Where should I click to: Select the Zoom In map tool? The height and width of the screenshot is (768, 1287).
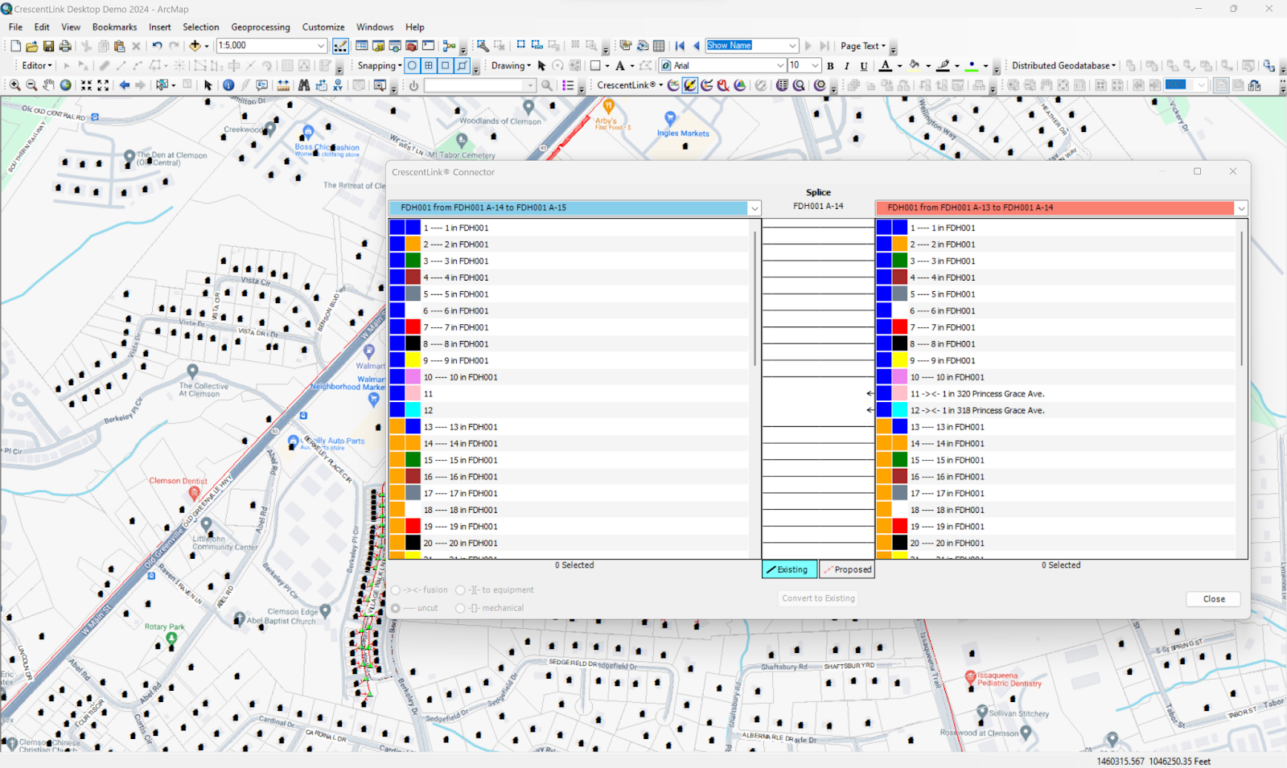[x=15, y=86]
